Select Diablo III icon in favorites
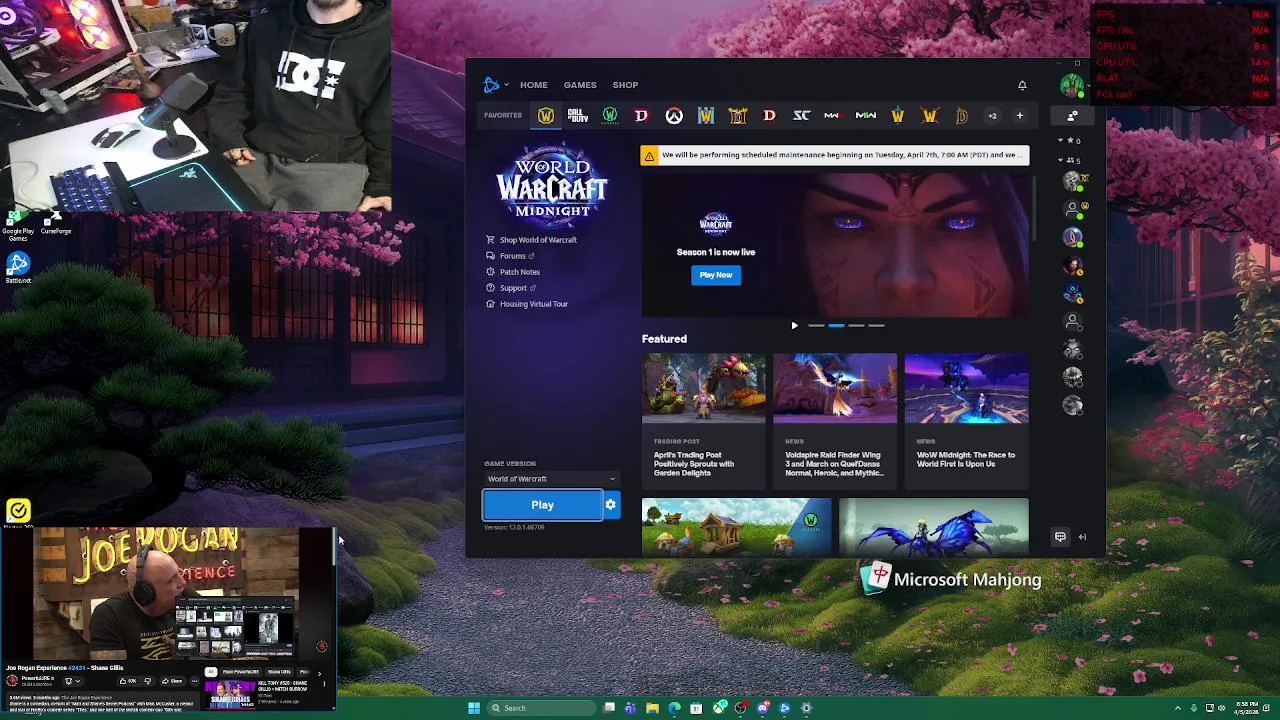Screen dimensions: 1280x720 tap(769, 116)
